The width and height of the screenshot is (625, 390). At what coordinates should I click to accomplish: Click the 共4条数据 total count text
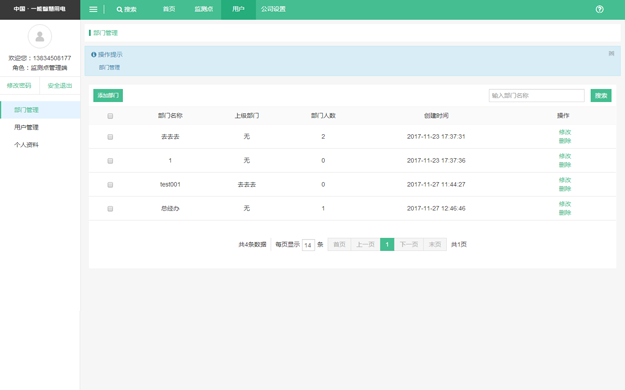pyautogui.click(x=252, y=244)
